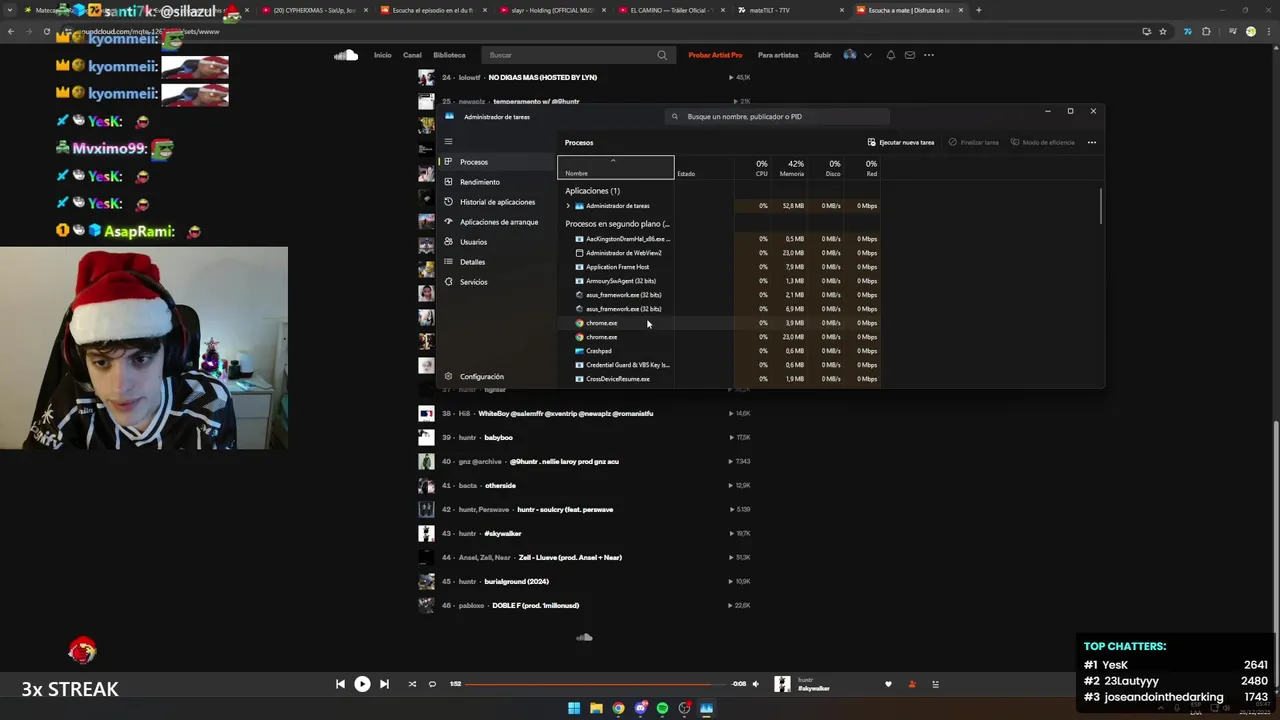Click Probar Artist Pro link
Image resolution: width=1280 pixels, height=720 pixels.
[x=715, y=55]
